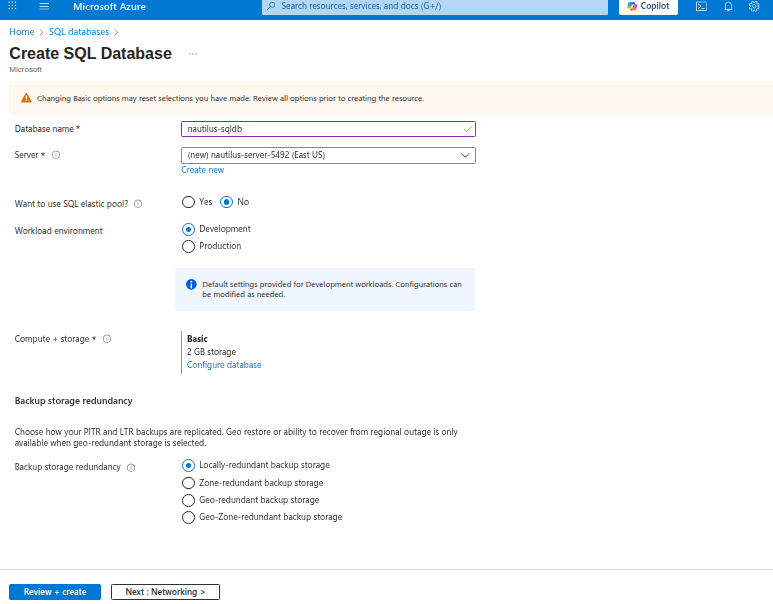
Task: Go to Home breadcrumb
Action: tap(22, 32)
